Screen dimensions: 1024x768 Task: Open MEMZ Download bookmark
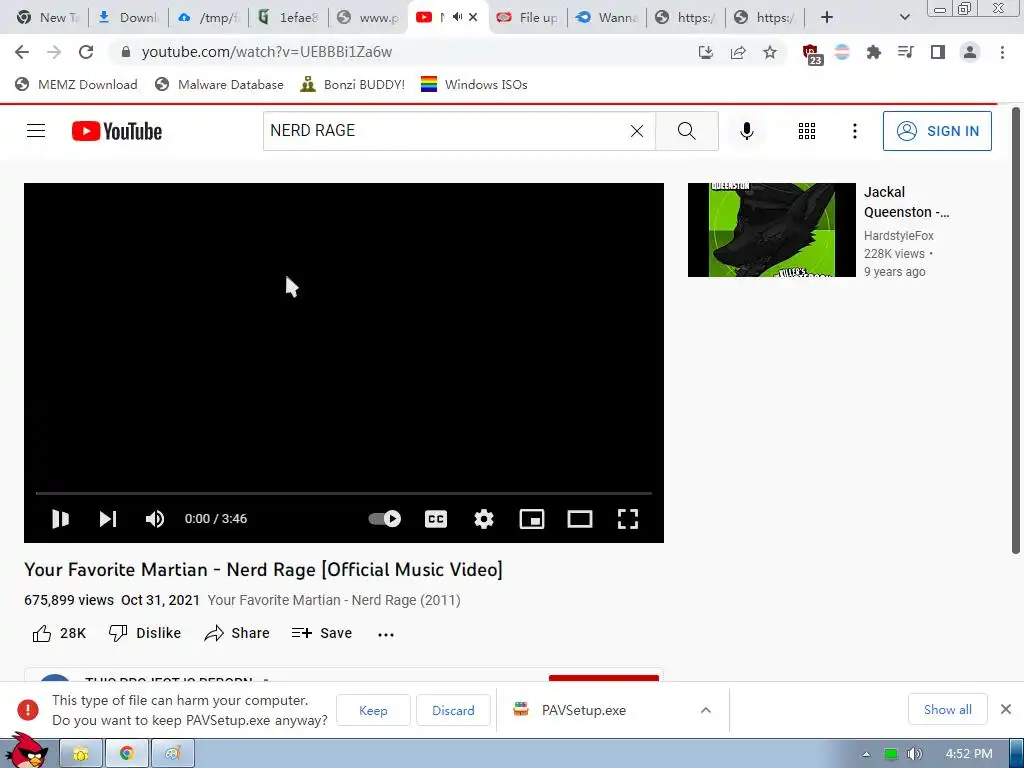point(76,84)
